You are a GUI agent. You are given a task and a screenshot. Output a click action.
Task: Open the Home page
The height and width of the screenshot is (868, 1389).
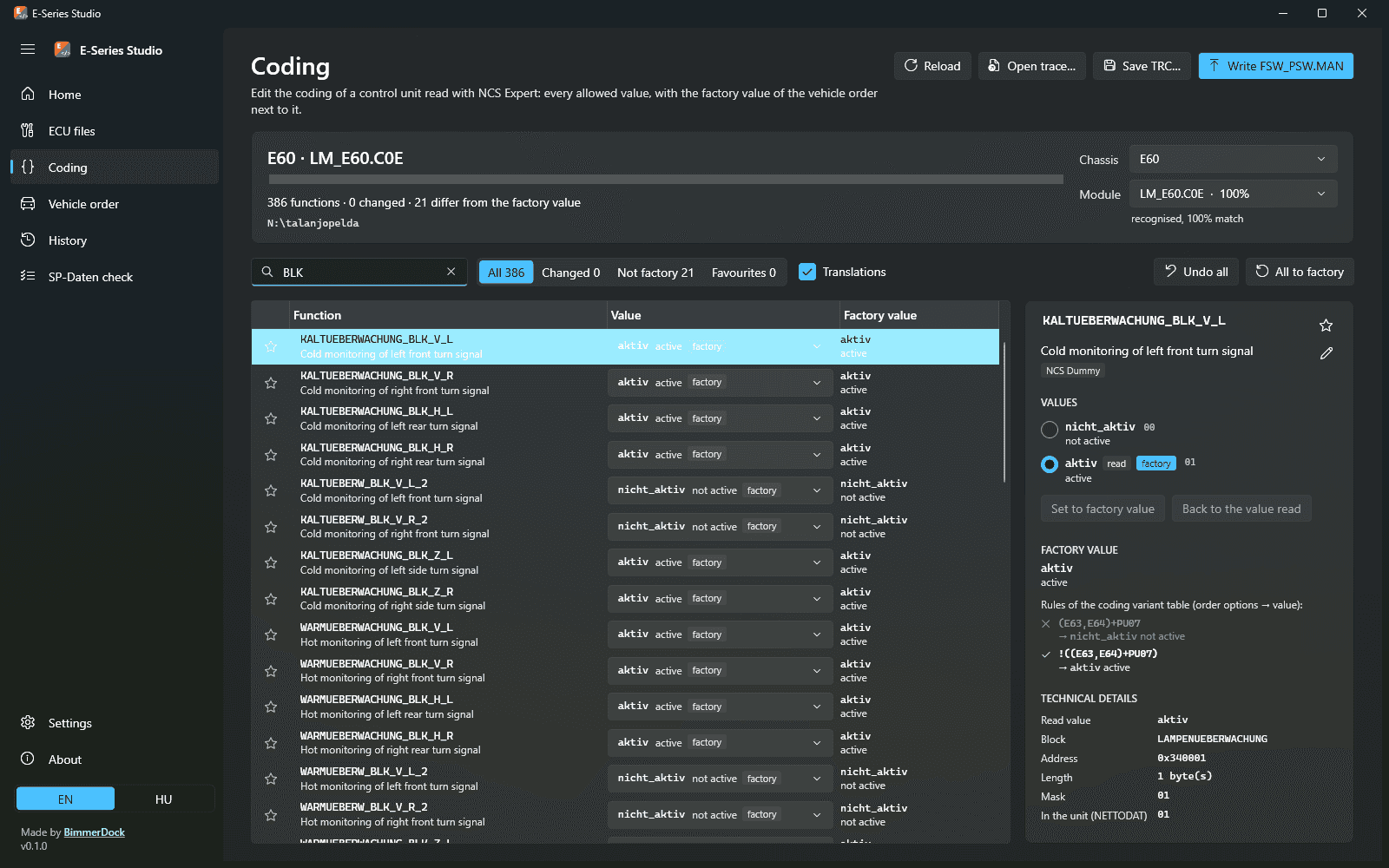tap(115, 95)
